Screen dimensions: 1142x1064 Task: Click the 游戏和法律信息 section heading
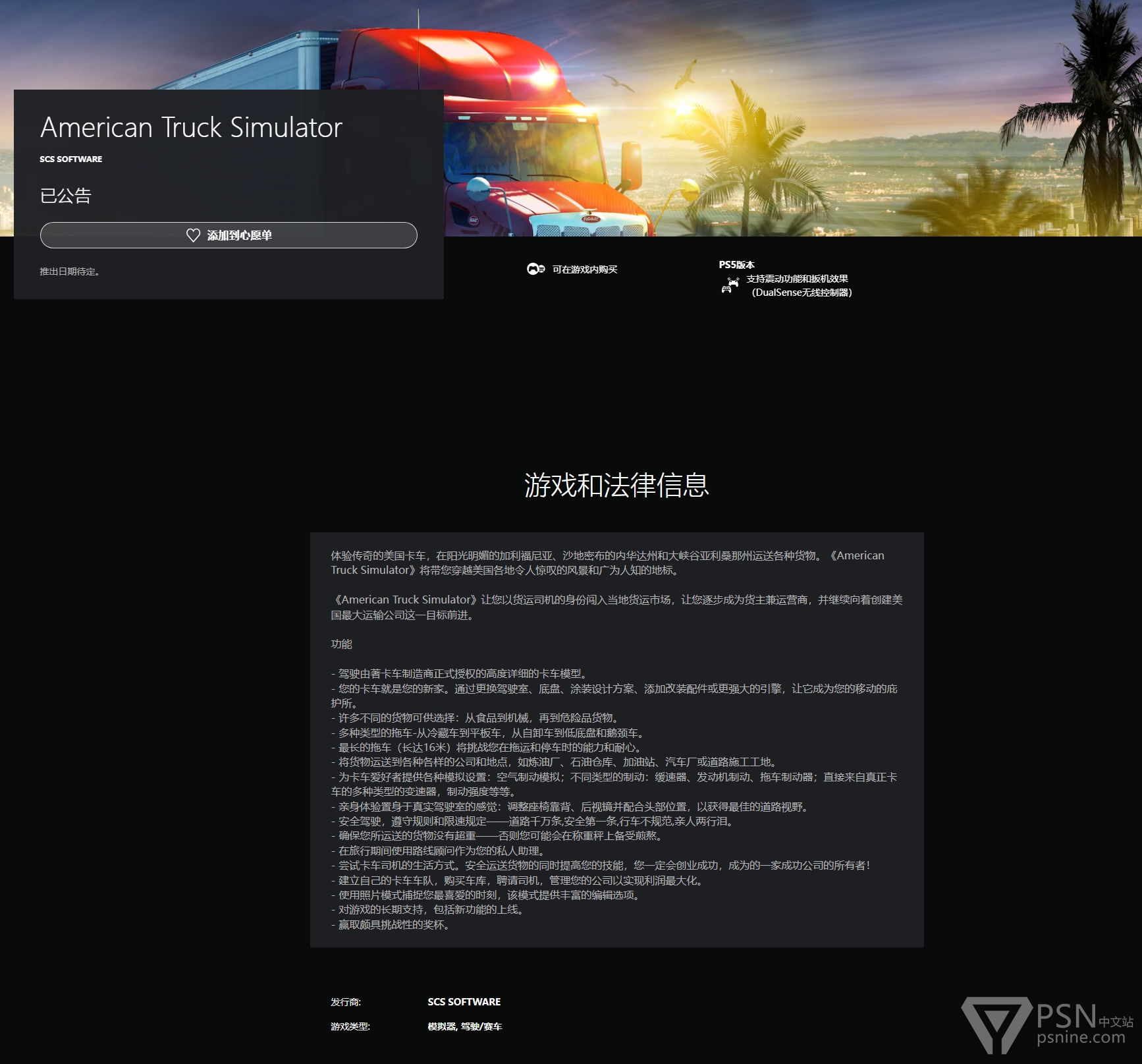(616, 485)
